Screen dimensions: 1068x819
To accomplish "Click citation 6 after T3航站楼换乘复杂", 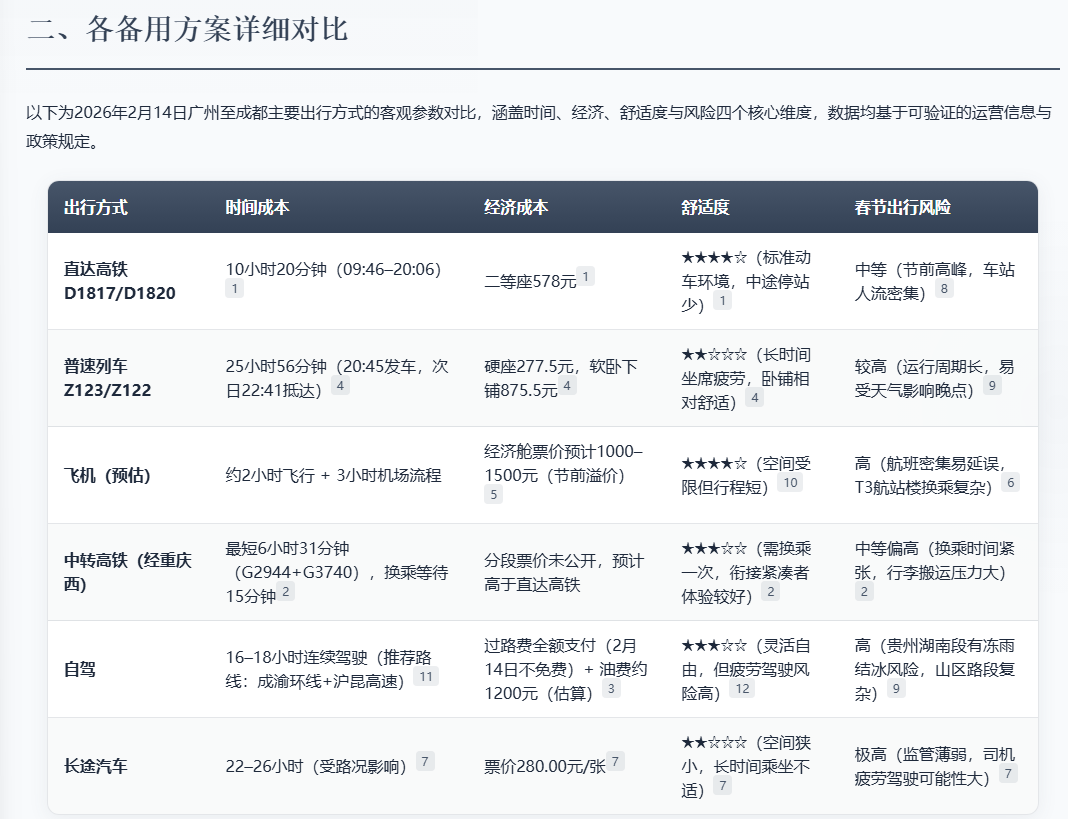I will [x=1011, y=483].
